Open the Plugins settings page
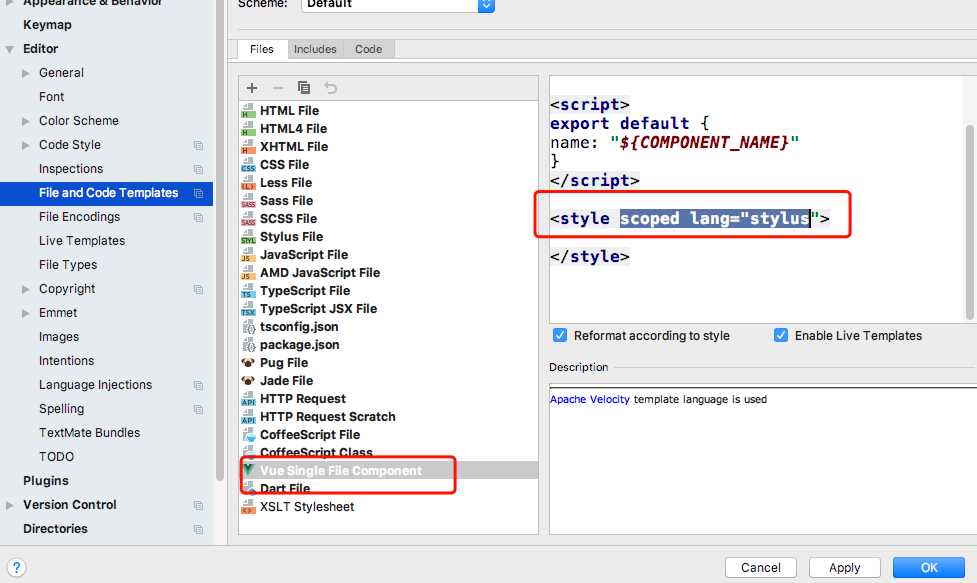Image resolution: width=977 pixels, height=583 pixels. point(45,481)
